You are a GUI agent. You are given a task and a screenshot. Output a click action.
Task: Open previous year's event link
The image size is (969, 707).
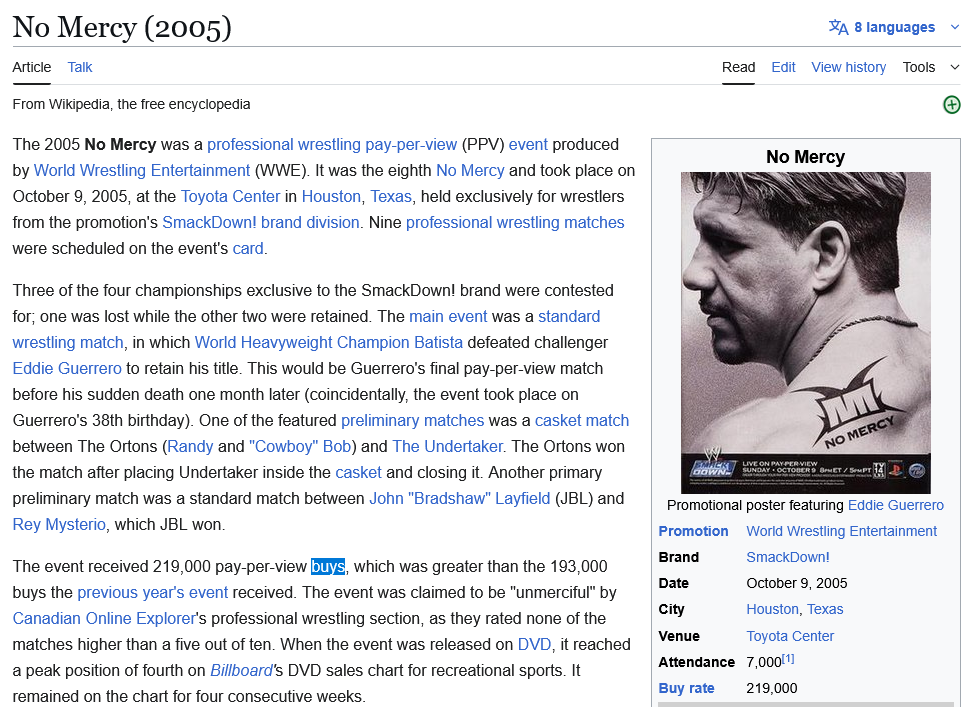pos(153,592)
